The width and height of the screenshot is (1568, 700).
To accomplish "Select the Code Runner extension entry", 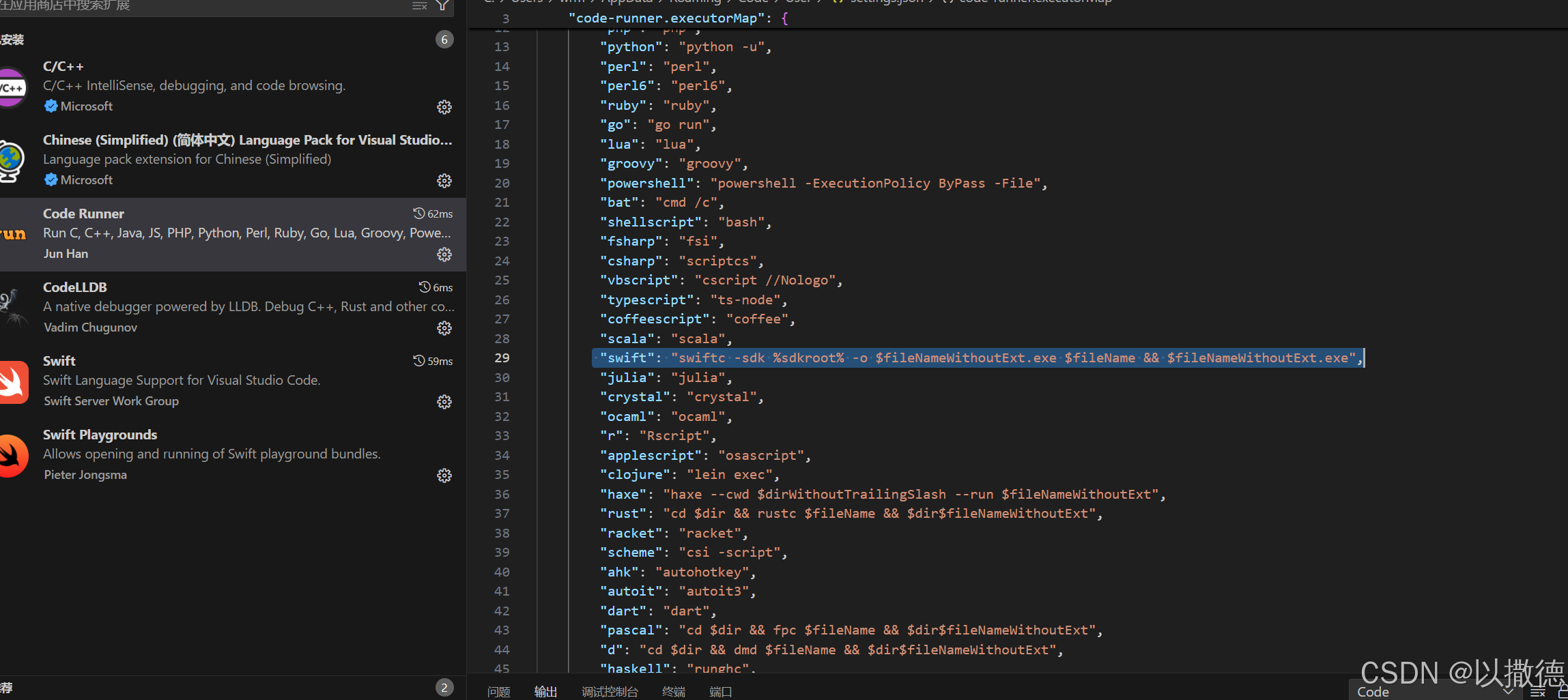I will (x=232, y=235).
